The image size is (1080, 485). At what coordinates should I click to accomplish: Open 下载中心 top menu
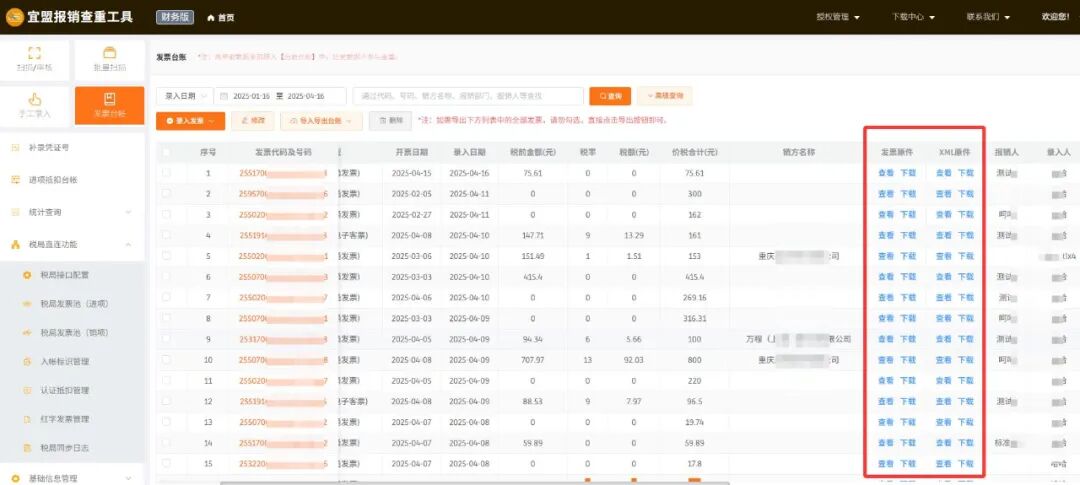click(913, 17)
